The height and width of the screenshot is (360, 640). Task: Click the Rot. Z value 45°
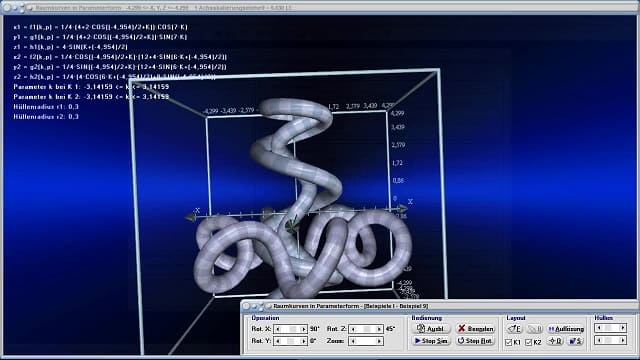pyautogui.click(x=390, y=329)
